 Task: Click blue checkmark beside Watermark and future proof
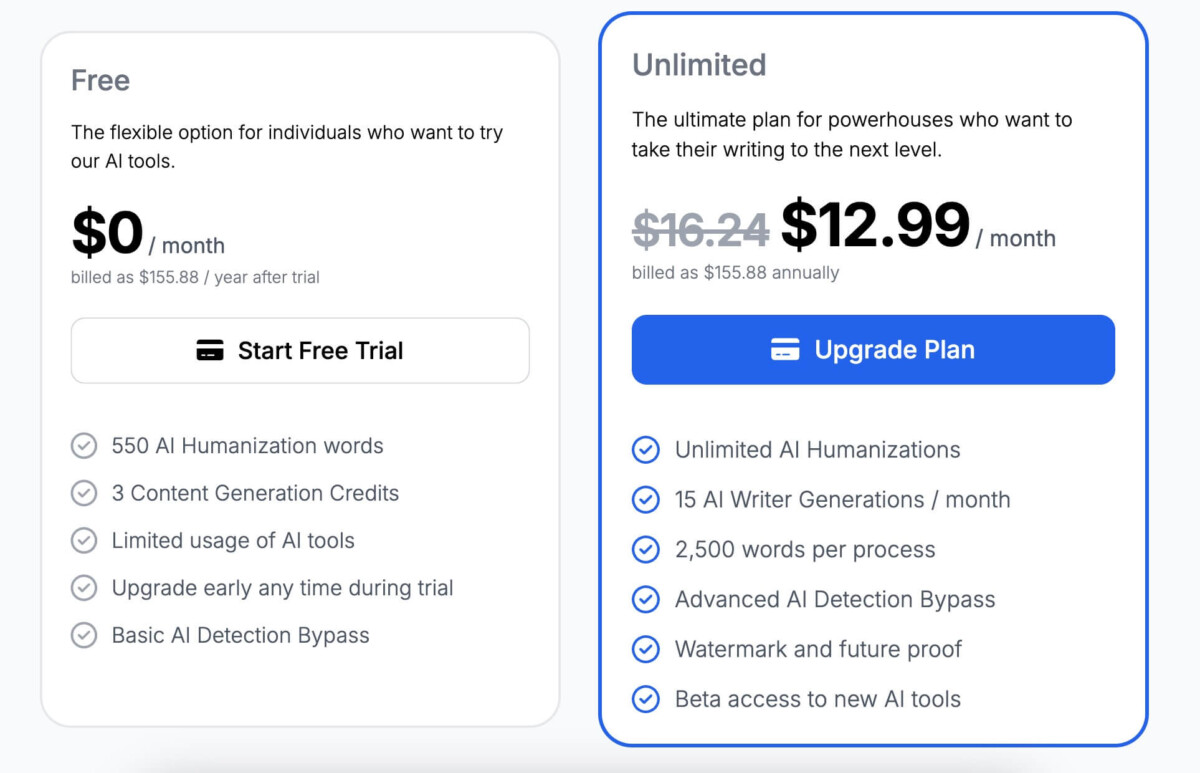point(646,649)
